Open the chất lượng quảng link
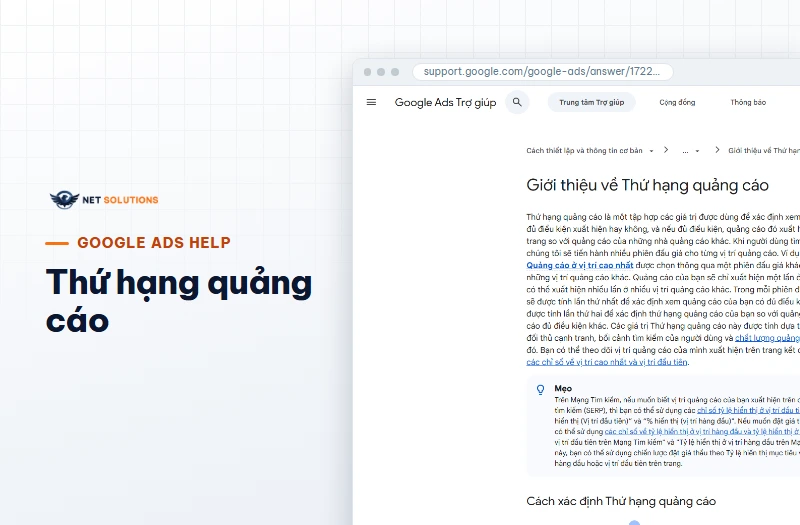800x525 pixels. [767, 338]
